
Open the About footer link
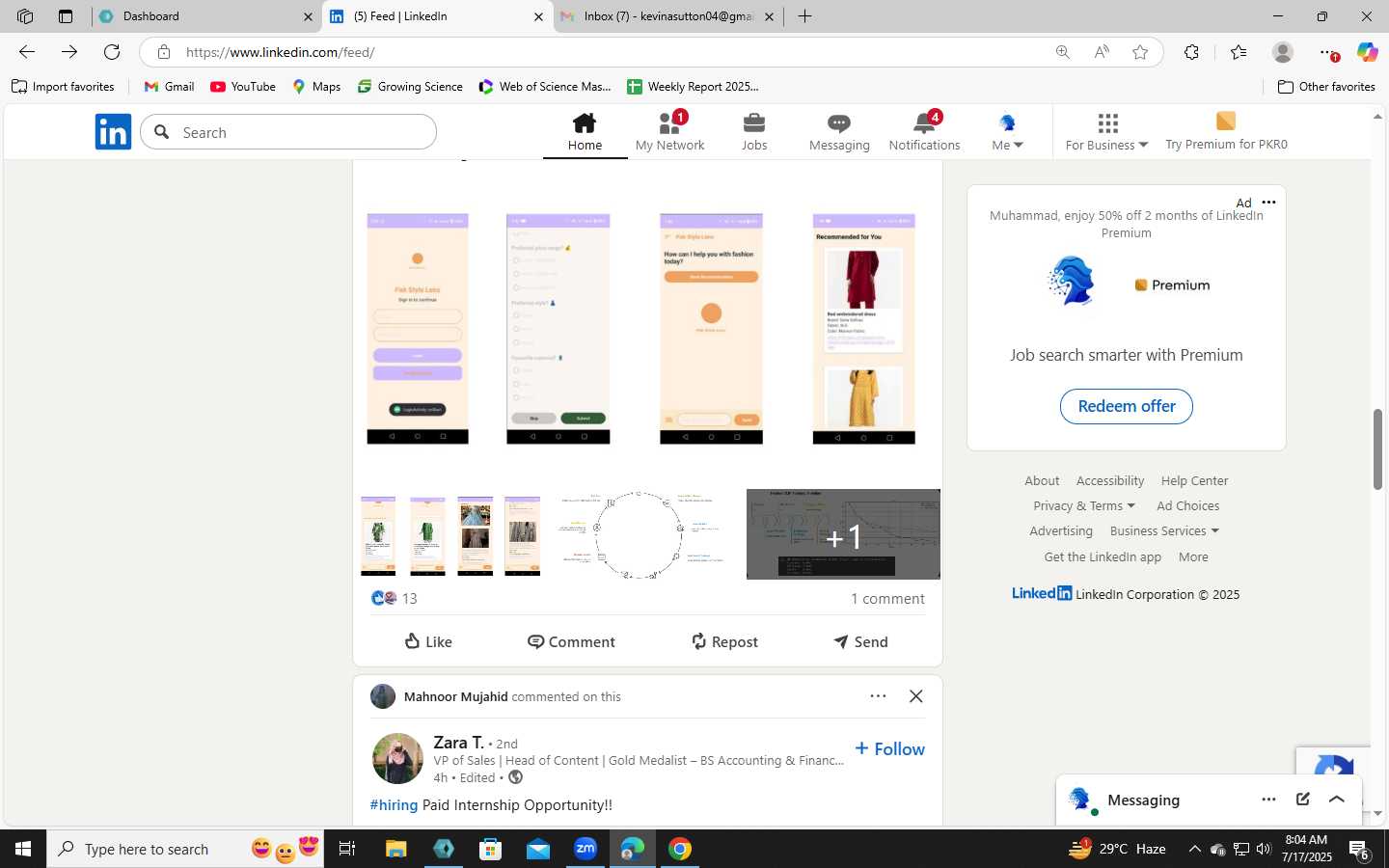pos(1042,480)
